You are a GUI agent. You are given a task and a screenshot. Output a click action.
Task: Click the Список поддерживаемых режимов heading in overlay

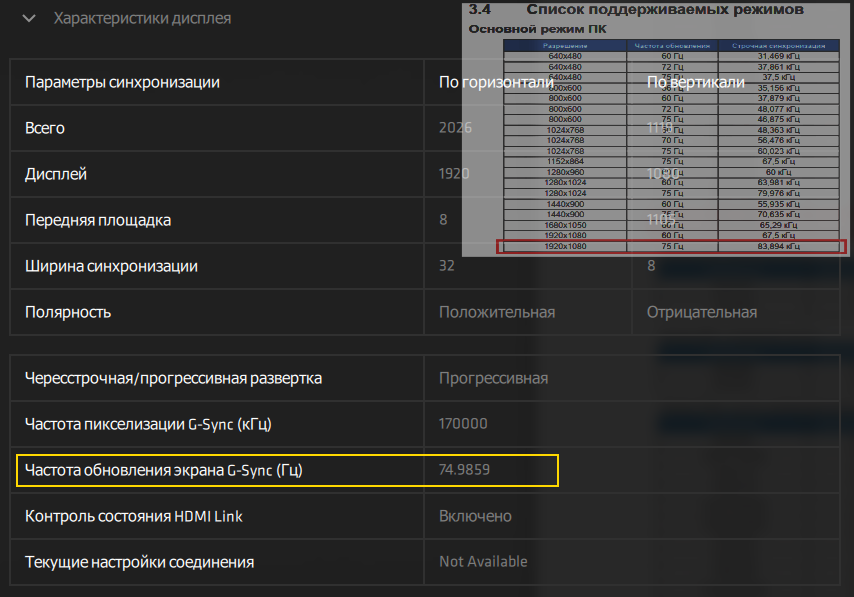coord(664,9)
